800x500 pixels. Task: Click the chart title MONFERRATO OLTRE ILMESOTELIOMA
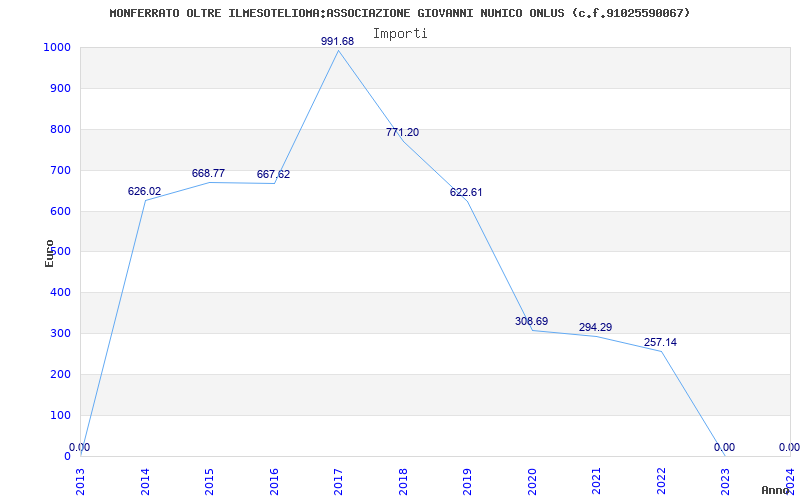point(399,13)
